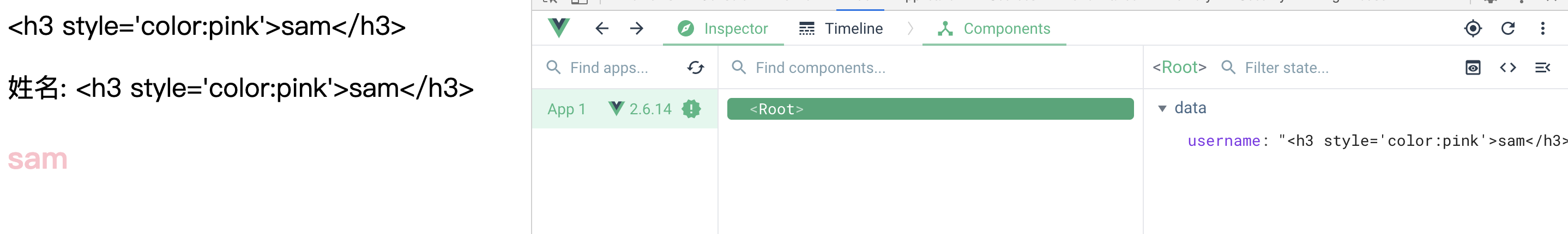This screenshot has height=234, width=1568.
Task: Collapse the data section triangle
Action: coord(1162,109)
